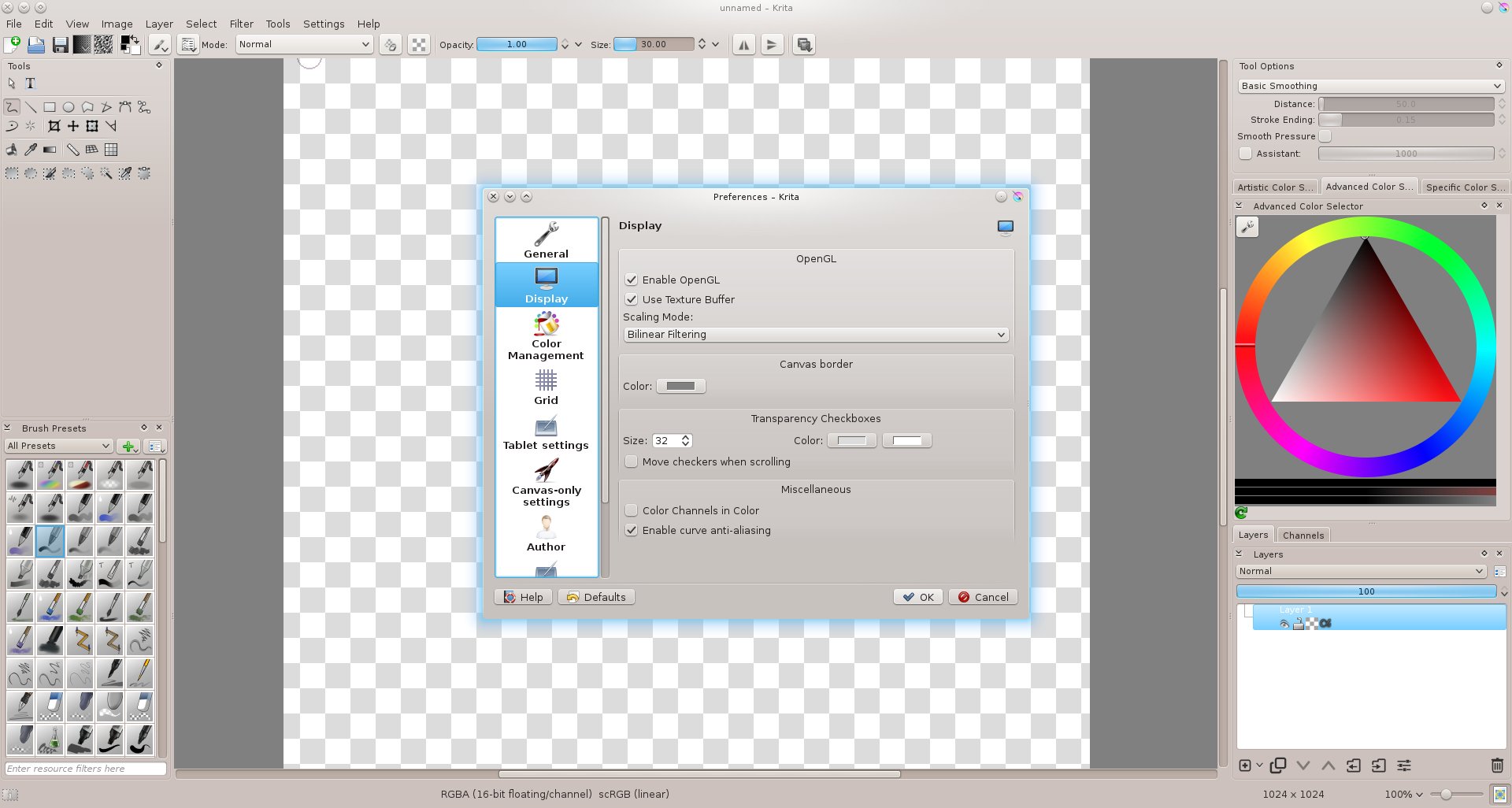Open add layer type dropdown arrow
The width and height of the screenshot is (1512, 808).
click(x=1260, y=765)
